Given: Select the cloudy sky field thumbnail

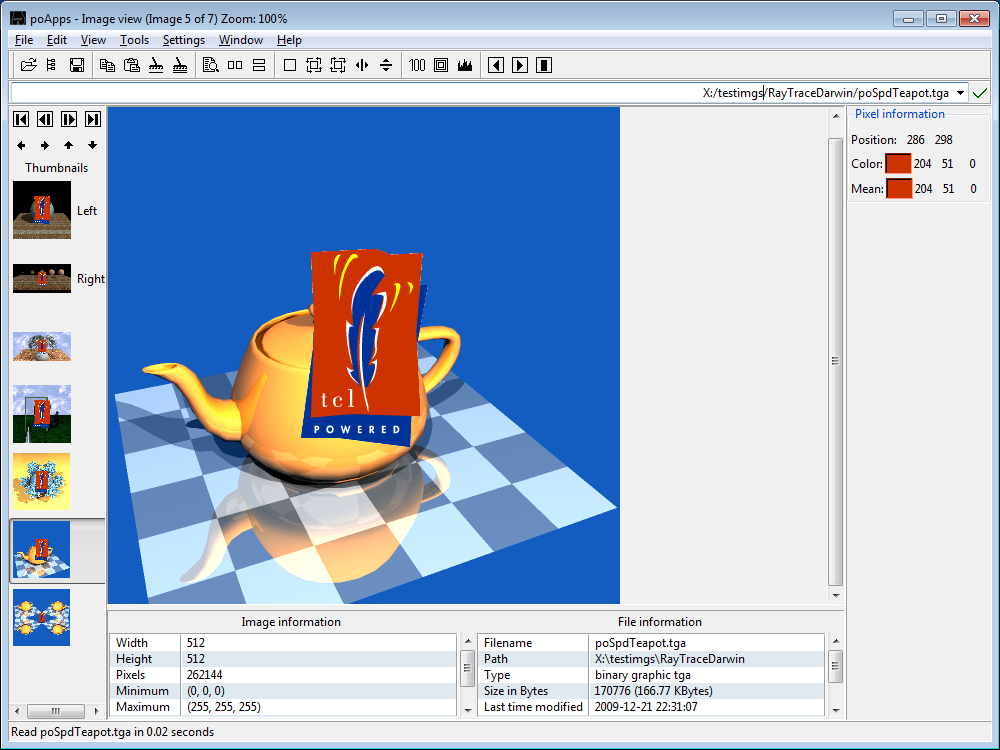Looking at the screenshot, I should pos(42,414).
